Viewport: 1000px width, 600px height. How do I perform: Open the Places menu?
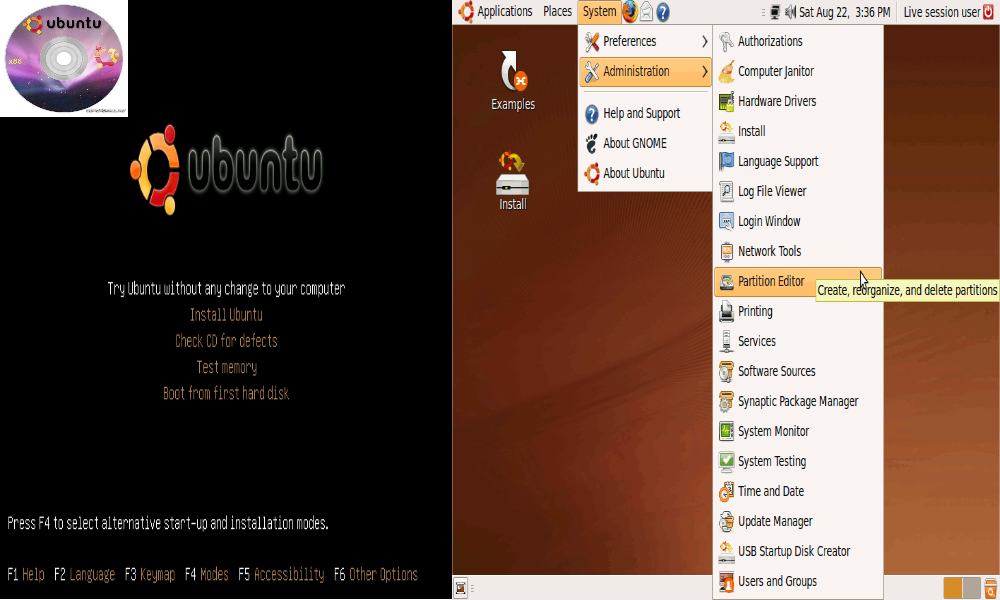coord(557,11)
